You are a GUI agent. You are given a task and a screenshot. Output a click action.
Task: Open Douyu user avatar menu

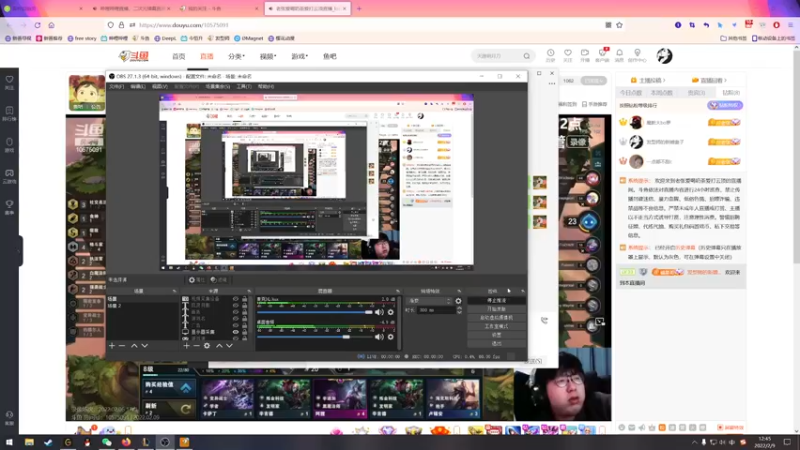tap(664, 56)
